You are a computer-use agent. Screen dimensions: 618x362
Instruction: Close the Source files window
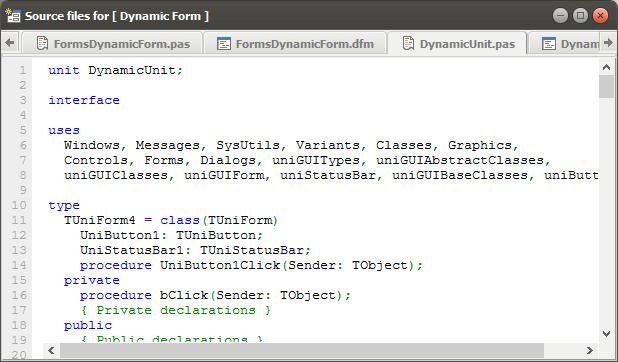(600, 16)
